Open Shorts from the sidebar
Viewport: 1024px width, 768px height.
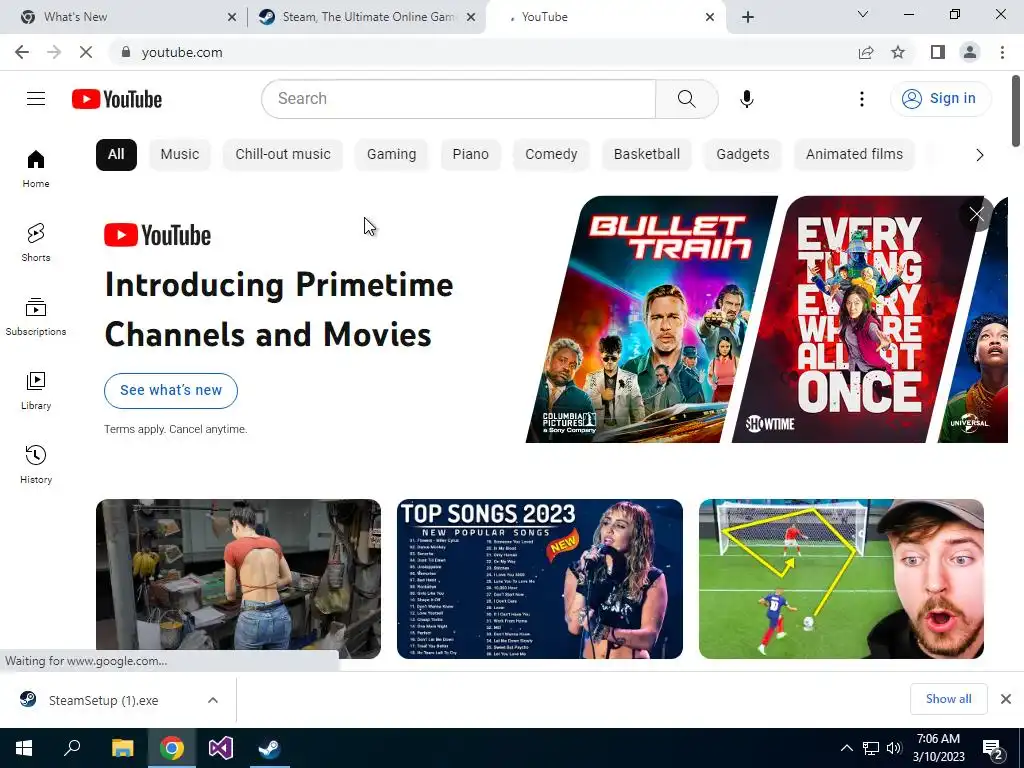(x=36, y=242)
